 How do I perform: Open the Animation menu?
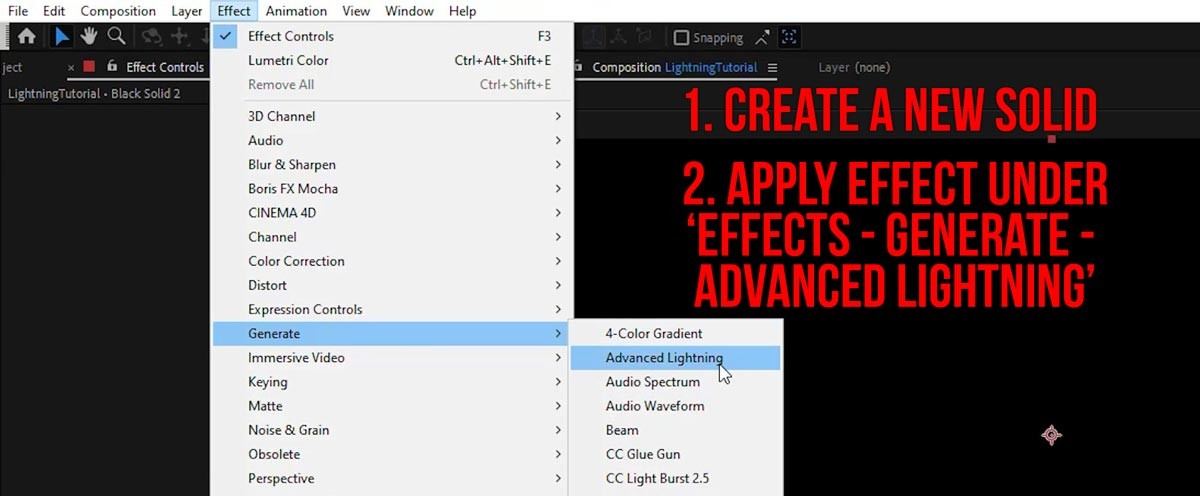(x=296, y=11)
